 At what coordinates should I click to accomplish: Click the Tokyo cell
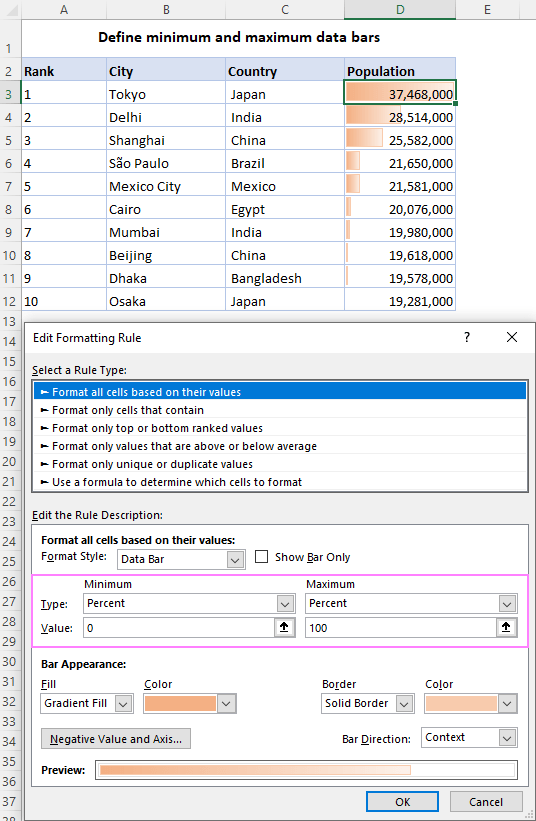(166, 94)
